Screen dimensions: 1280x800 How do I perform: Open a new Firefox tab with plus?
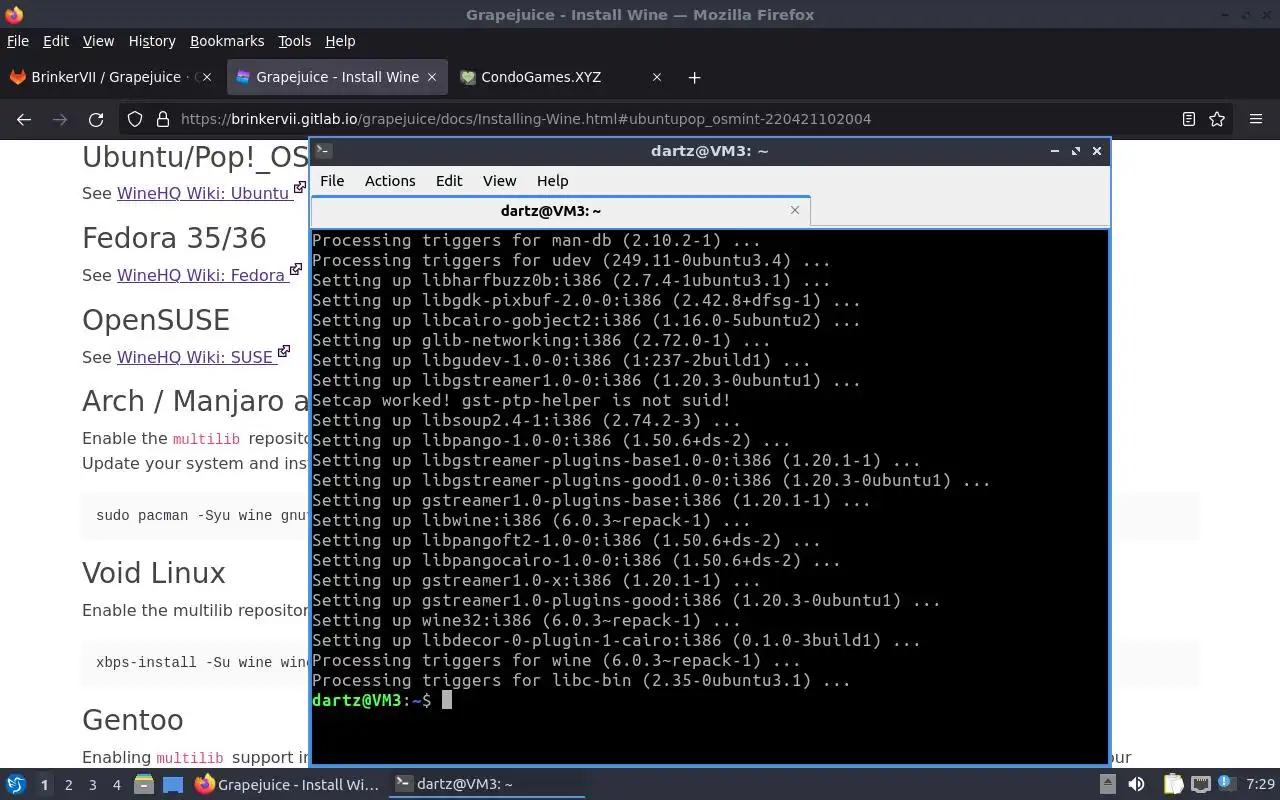(x=694, y=77)
